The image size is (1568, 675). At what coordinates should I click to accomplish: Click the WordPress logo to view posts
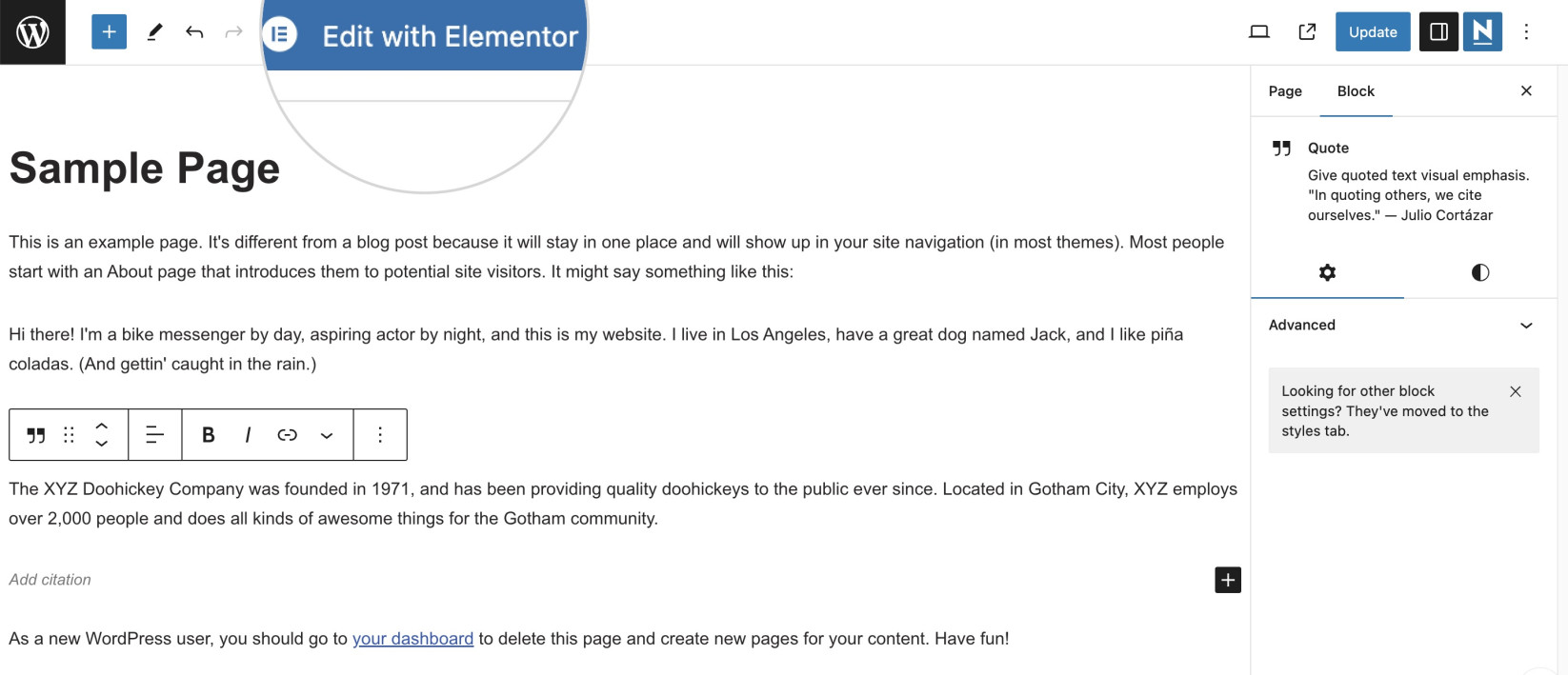tap(32, 32)
